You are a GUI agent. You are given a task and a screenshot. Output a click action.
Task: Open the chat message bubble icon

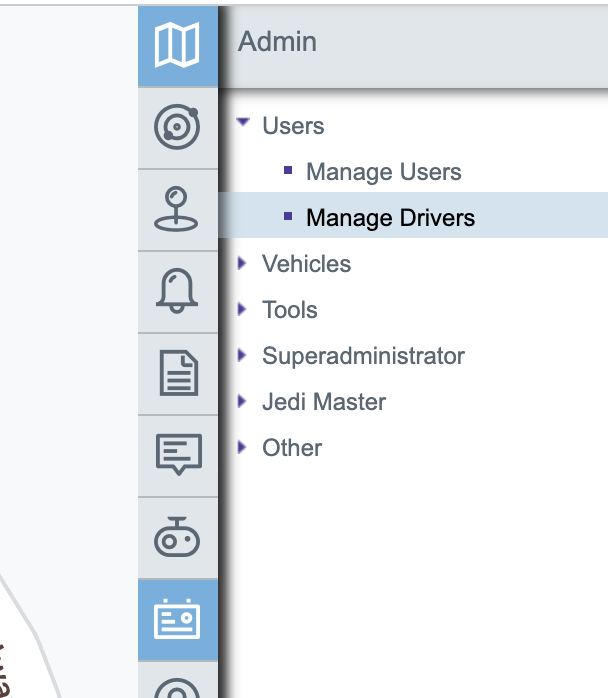177,455
